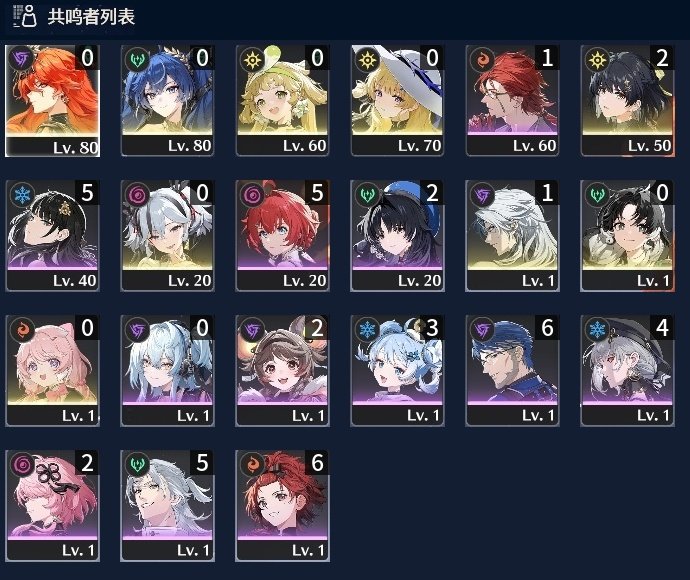Click the 共鸣者列表 title text

91,17
